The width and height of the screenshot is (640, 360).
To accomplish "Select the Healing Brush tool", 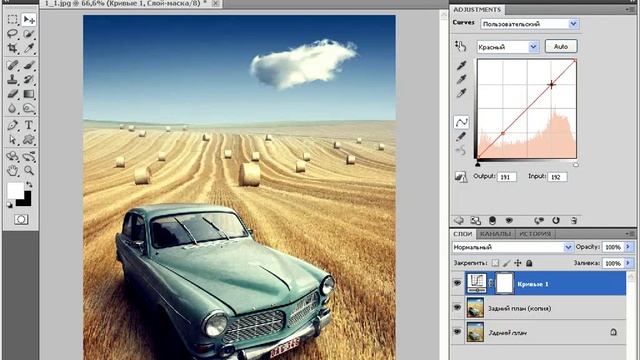I will (x=13, y=65).
